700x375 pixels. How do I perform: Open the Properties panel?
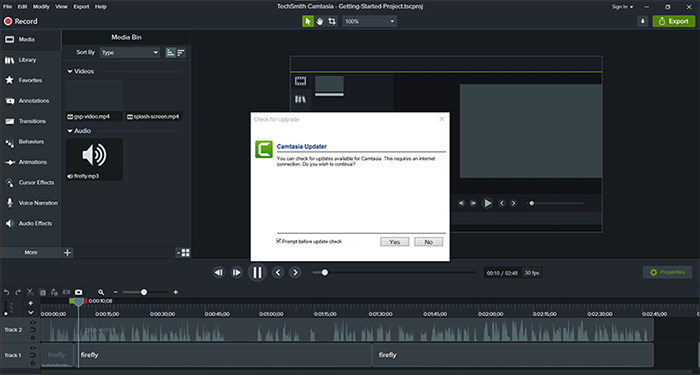(x=667, y=272)
